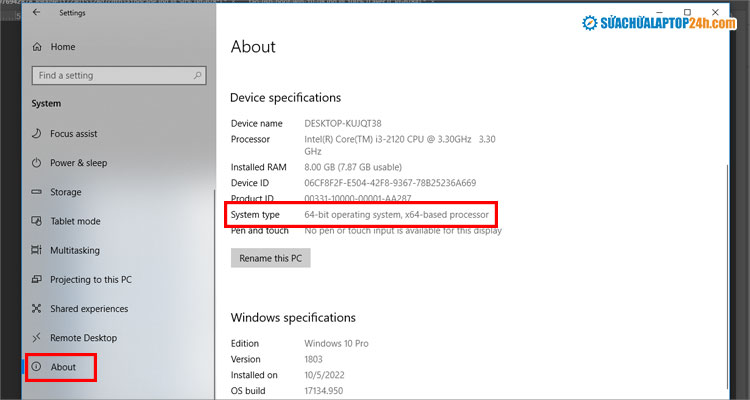
Task: Click the About info icon
Action: tap(36, 367)
